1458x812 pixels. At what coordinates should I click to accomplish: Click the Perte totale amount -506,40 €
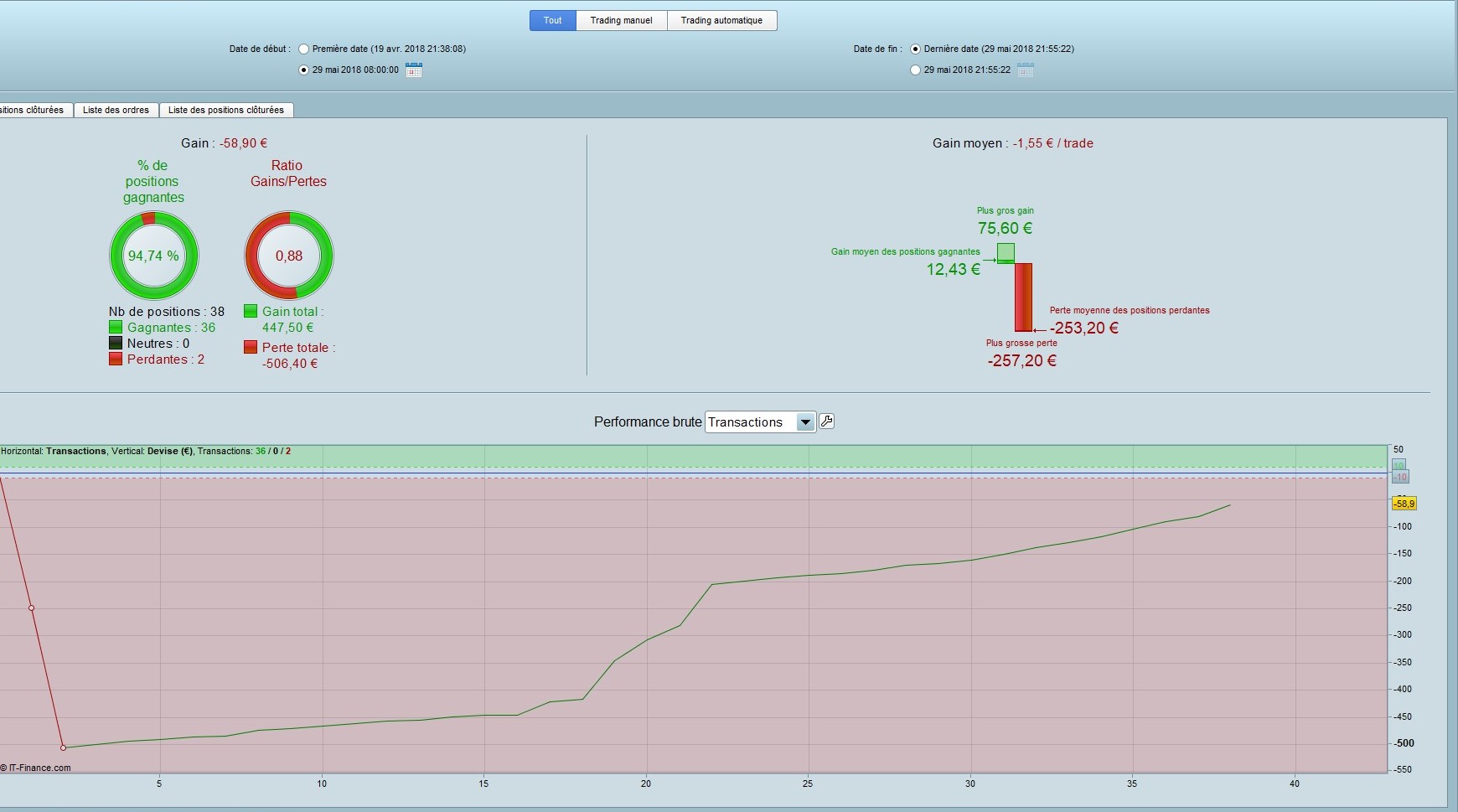(x=290, y=364)
